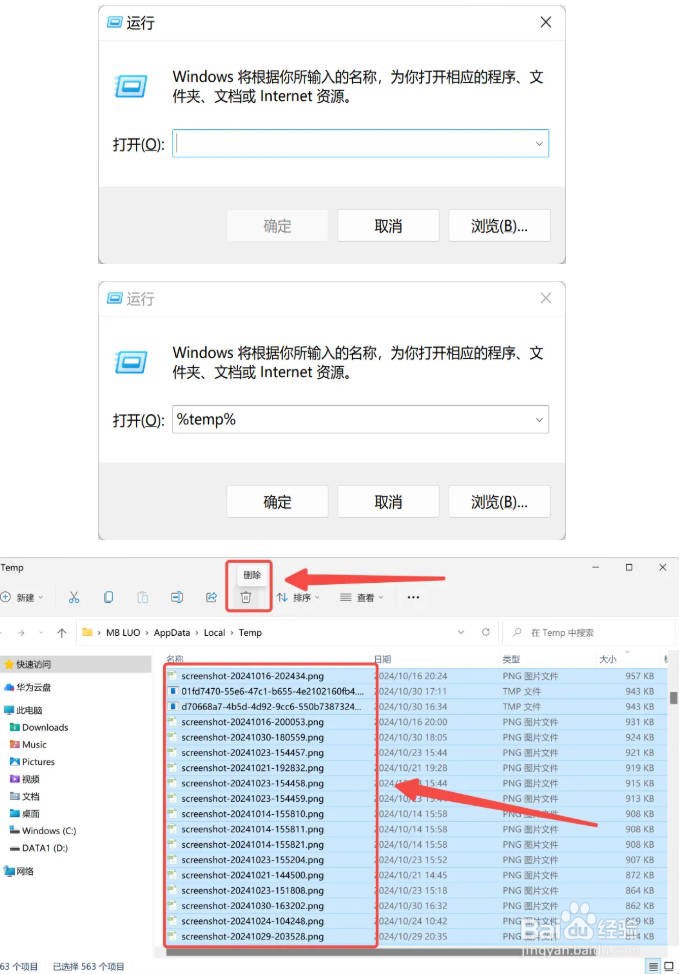The height and width of the screenshot is (974, 679).
Task: Switch to large thumbnails view icon in the status bar
Action: pos(669,967)
